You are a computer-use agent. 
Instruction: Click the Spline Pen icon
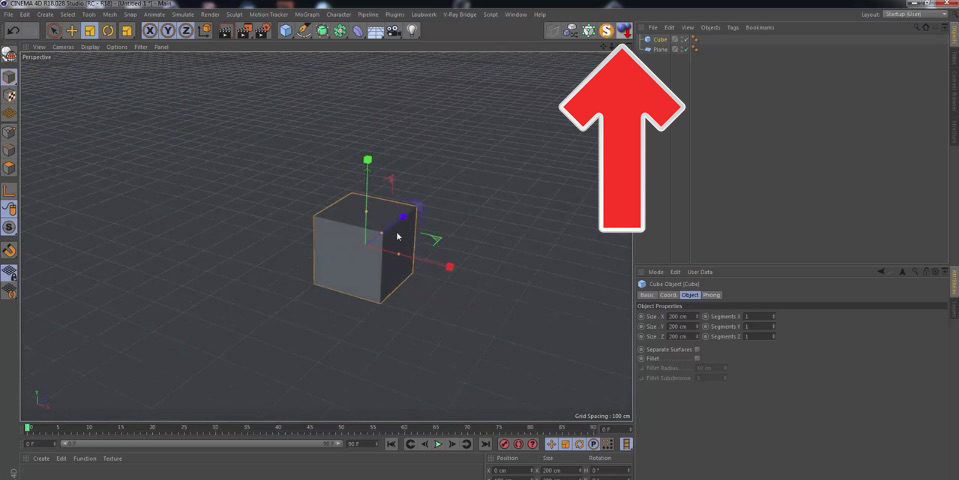(x=304, y=31)
